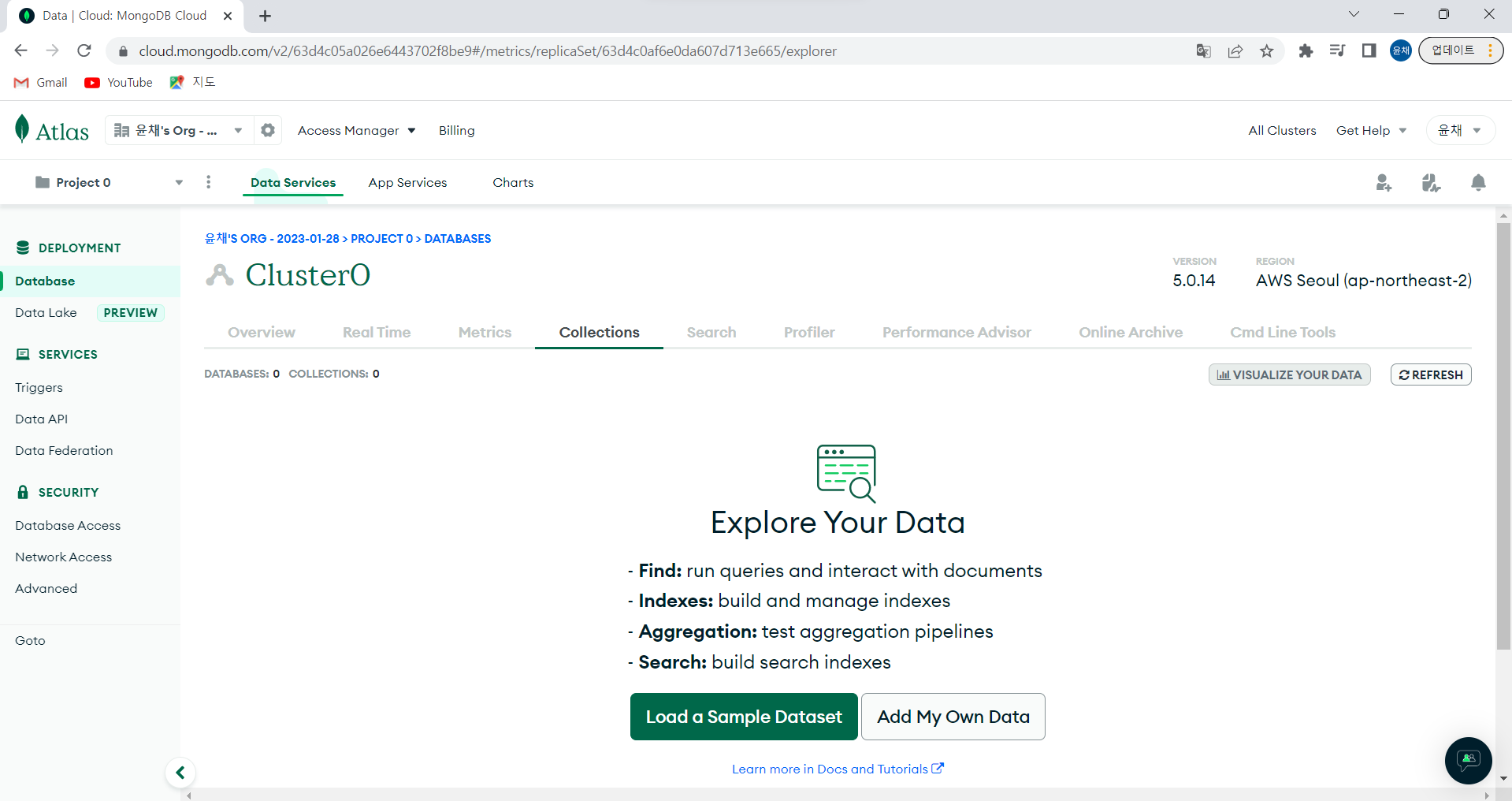Click Add My Own Data
The height and width of the screenshot is (801, 1512).
[x=953, y=717]
